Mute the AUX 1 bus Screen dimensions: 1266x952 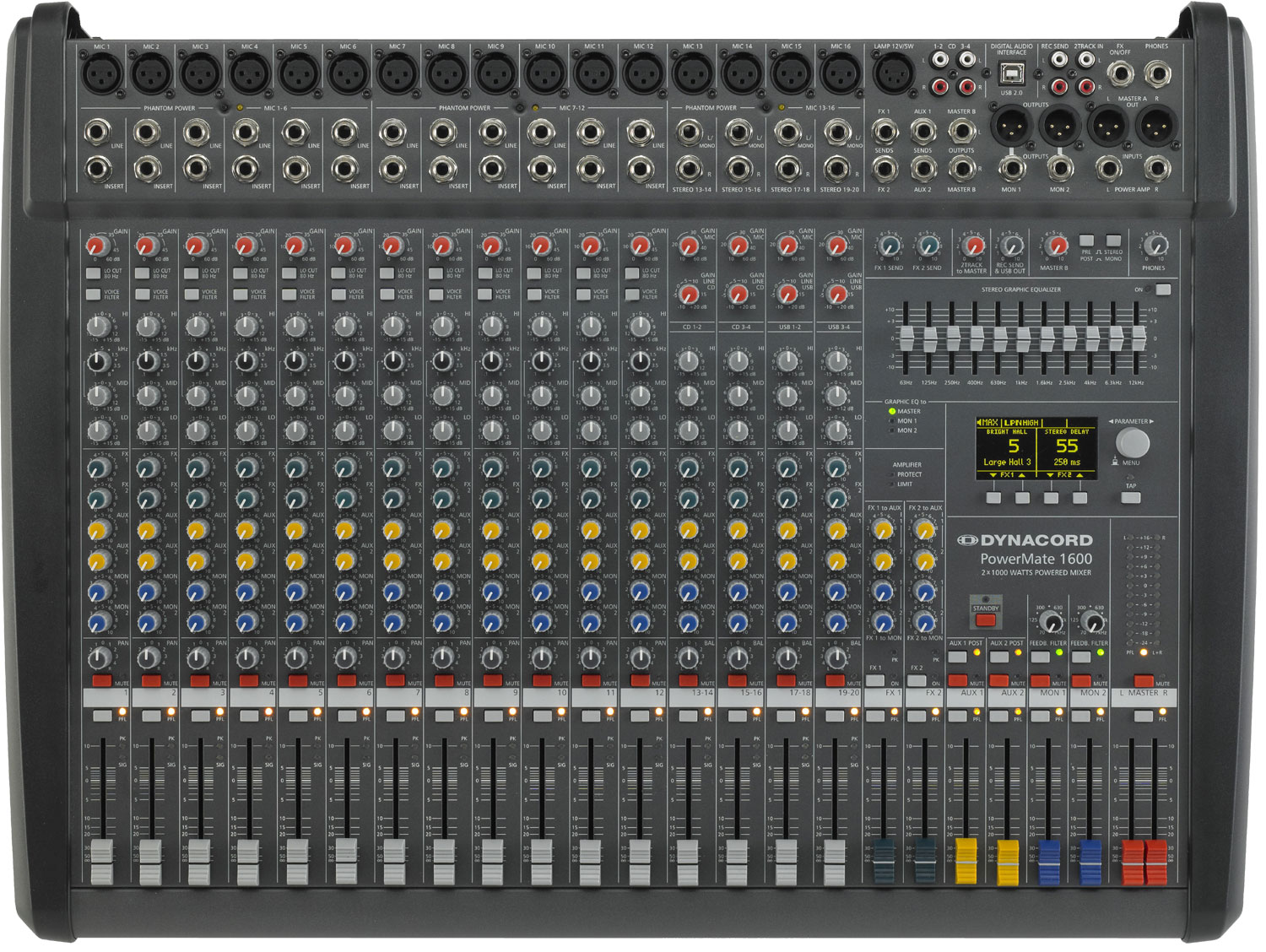957,680
